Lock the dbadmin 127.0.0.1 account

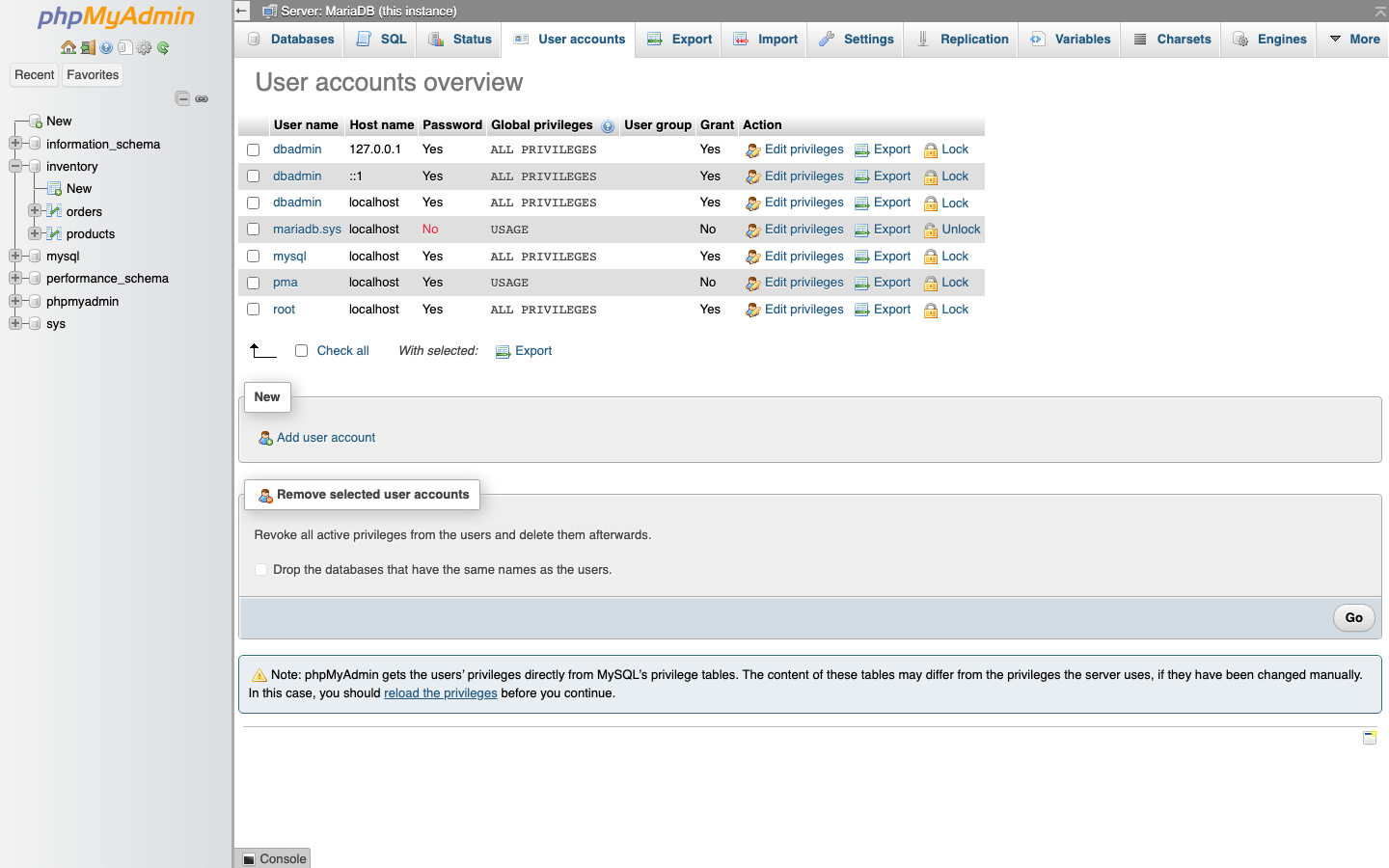[946, 149]
